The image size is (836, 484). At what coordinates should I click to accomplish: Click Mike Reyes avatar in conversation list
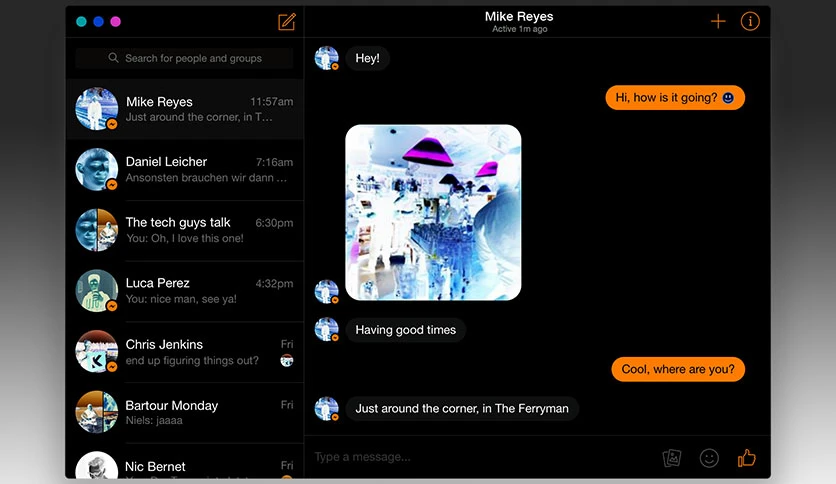[97, 109]
